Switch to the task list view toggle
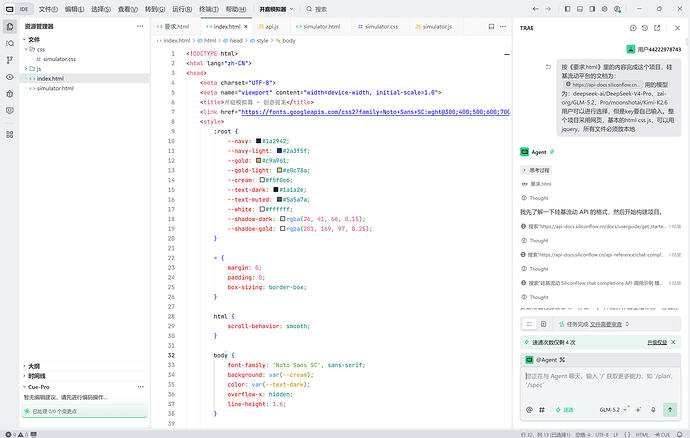690x438 pixels. point(529,324)
